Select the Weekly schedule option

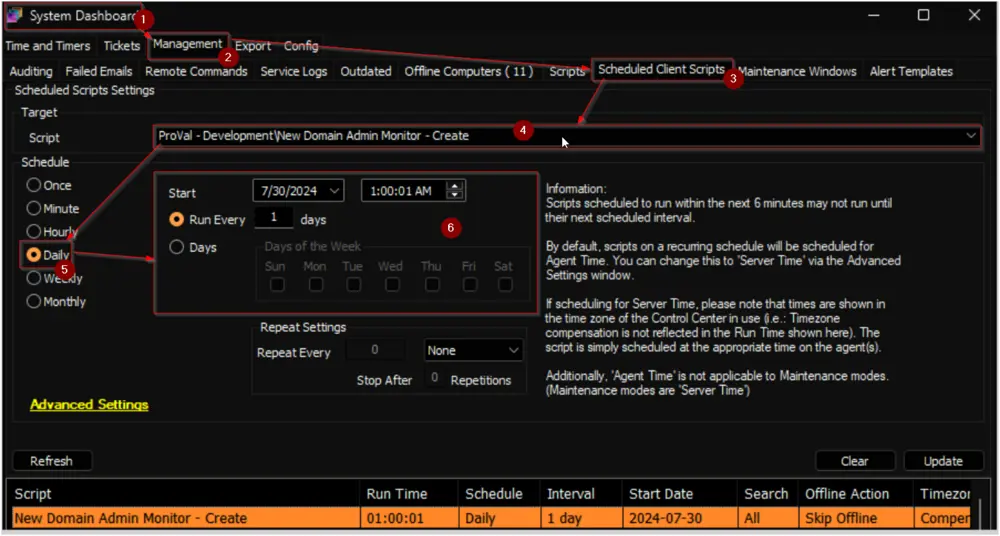click(55, 278)
